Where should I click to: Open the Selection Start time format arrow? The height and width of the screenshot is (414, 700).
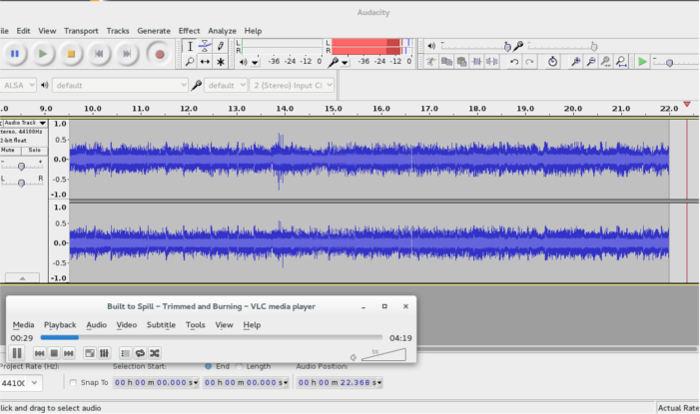(x=196, y=383)
